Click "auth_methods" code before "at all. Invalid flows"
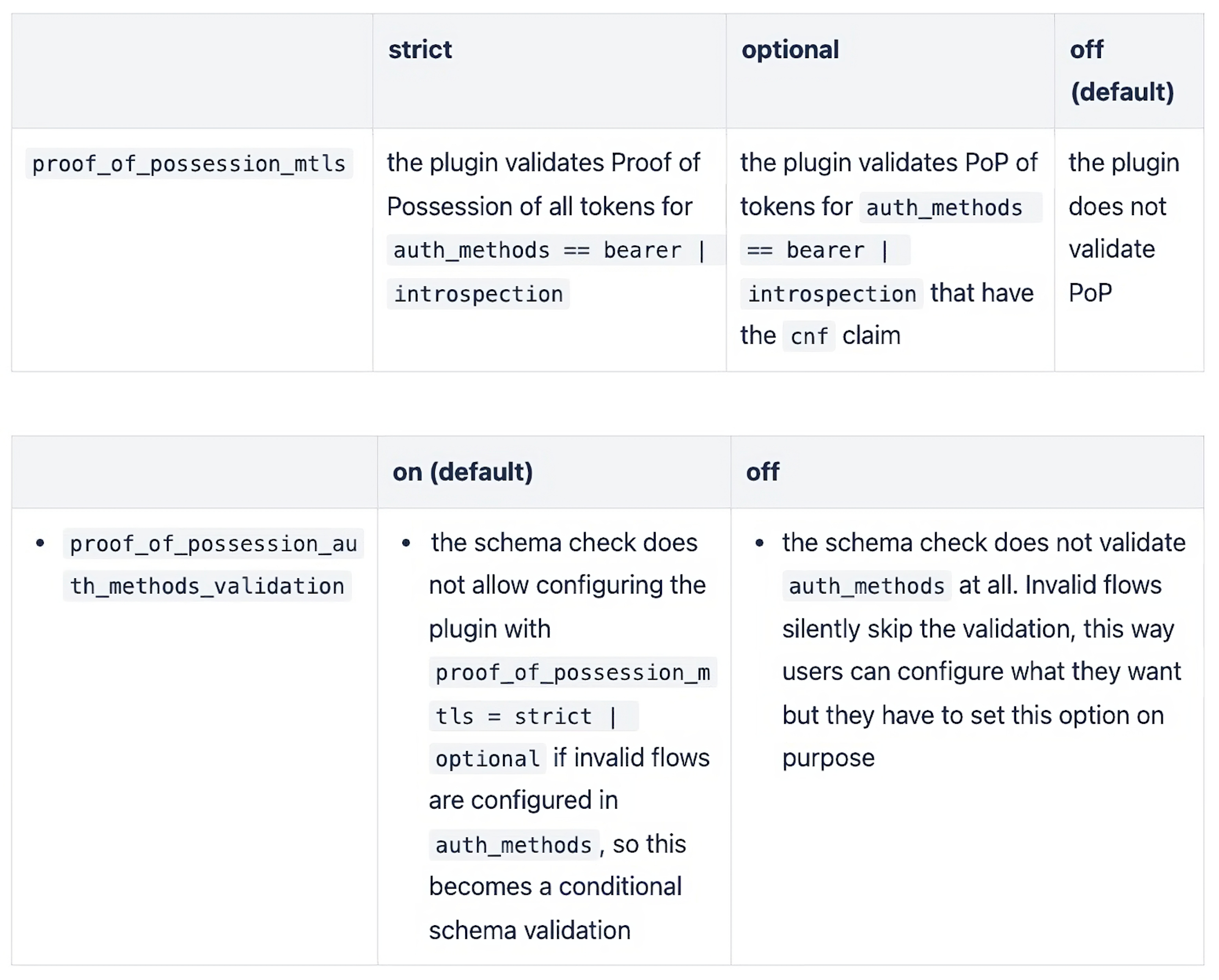The width and height of the screenshot is (1219, 980). coord(866,586)
